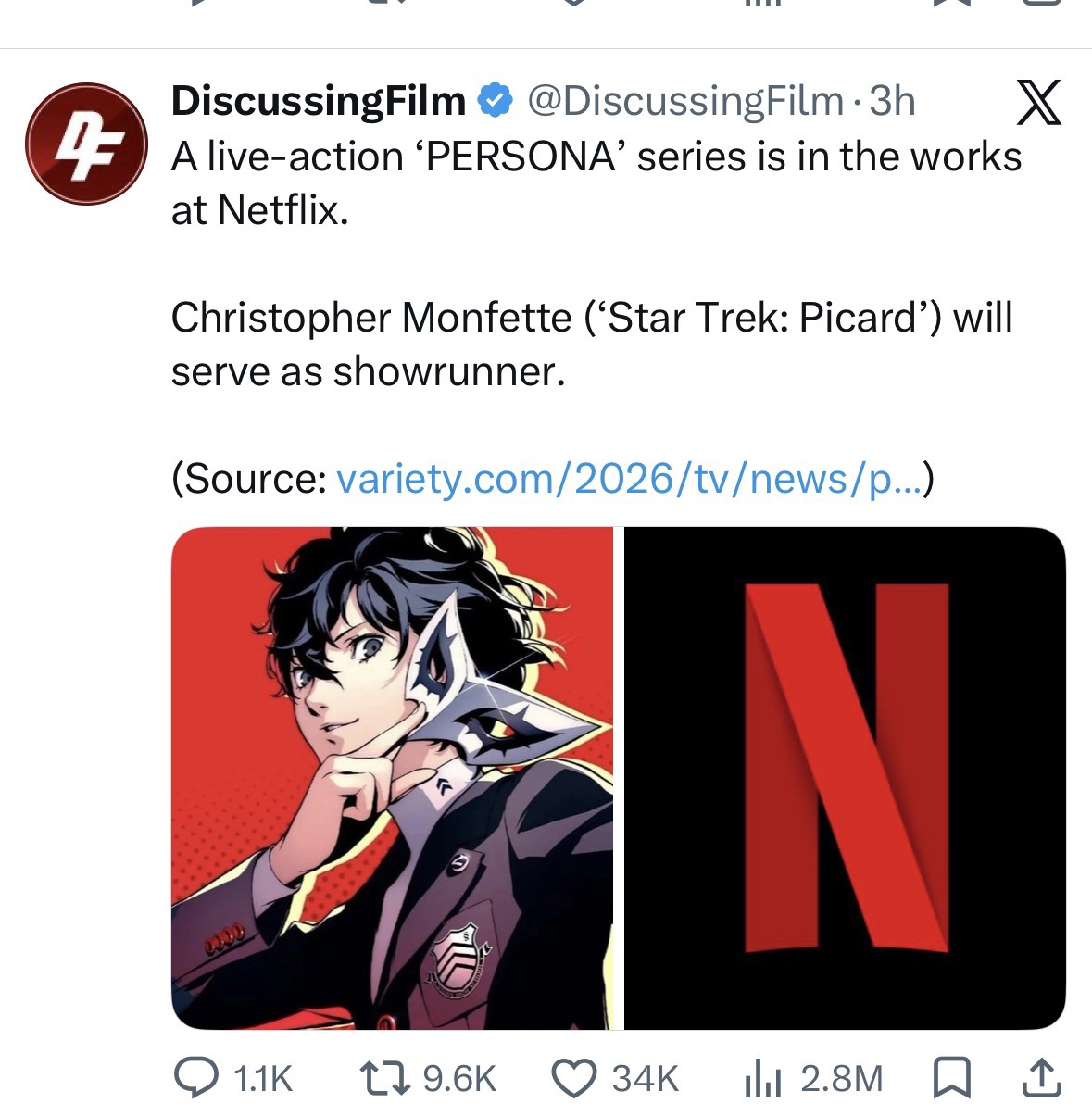The image size is (1092, 1116).
Task: Click the 2.8M views count
Action: (842, 1079)
